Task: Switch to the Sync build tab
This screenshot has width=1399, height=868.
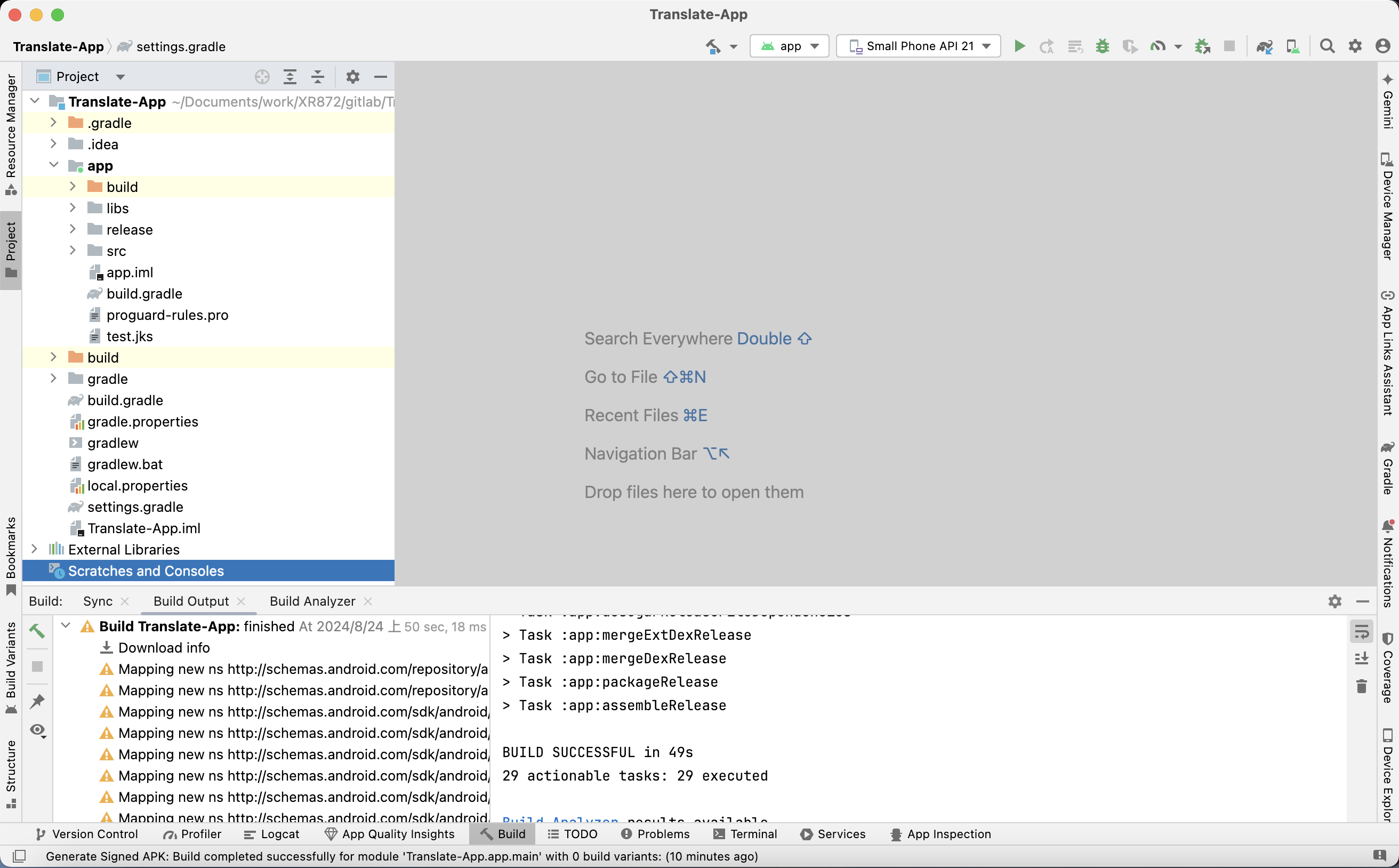Action: tap(98, 601)
